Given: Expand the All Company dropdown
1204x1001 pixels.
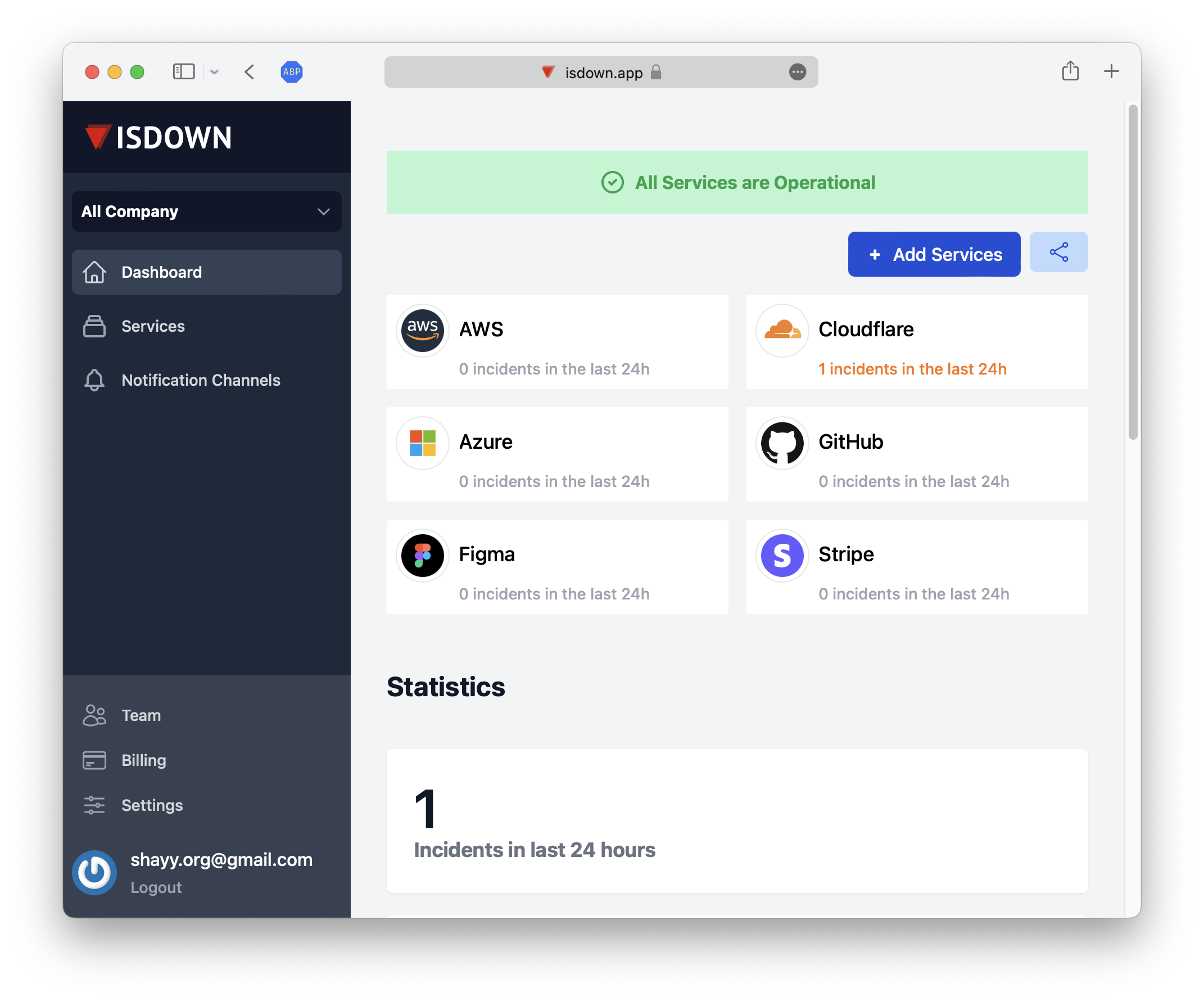Looking at the screenshot, I should click(206, 211).
